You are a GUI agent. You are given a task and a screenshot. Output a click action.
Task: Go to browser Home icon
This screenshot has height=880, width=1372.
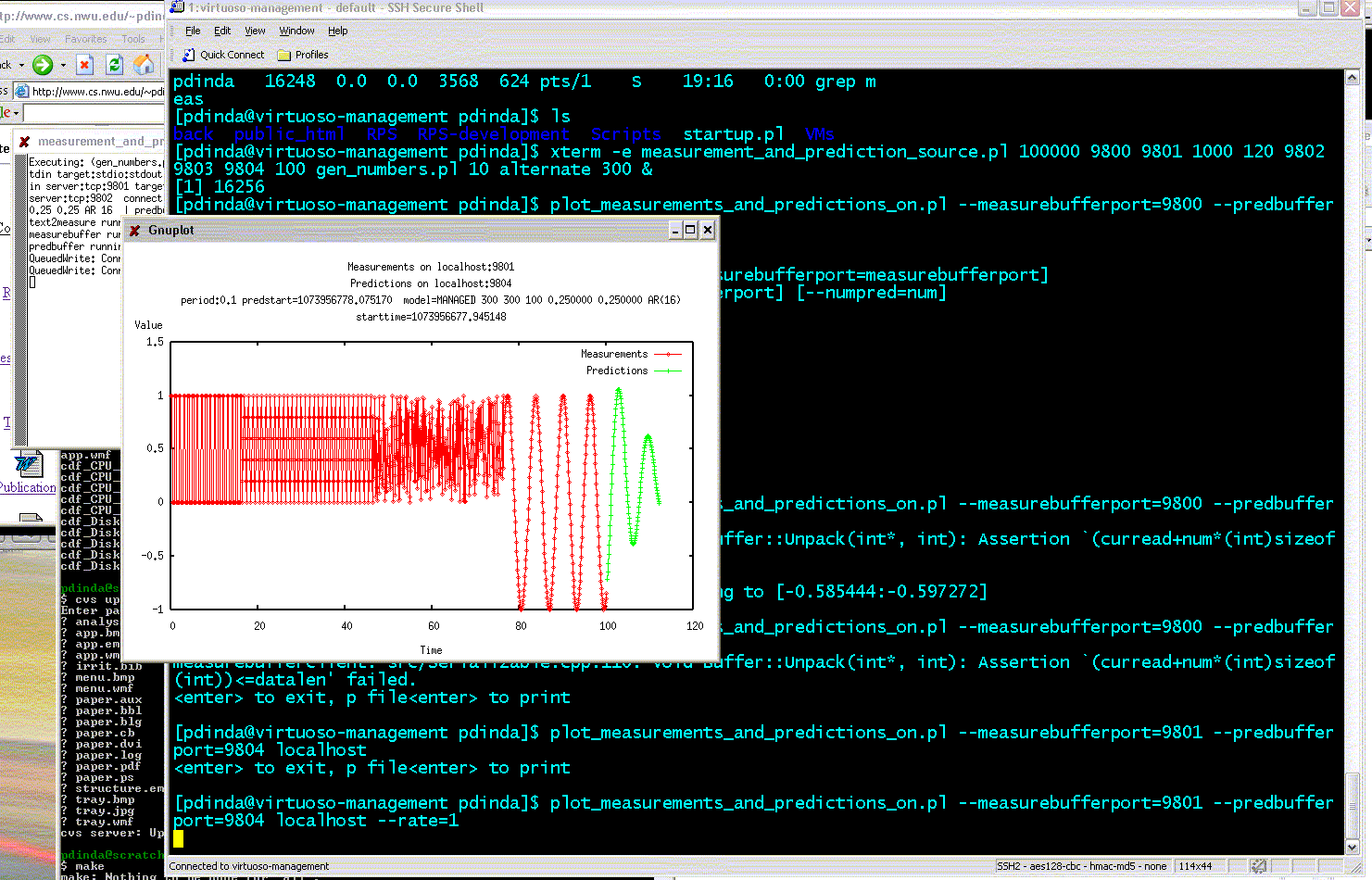tap(144, 65)
